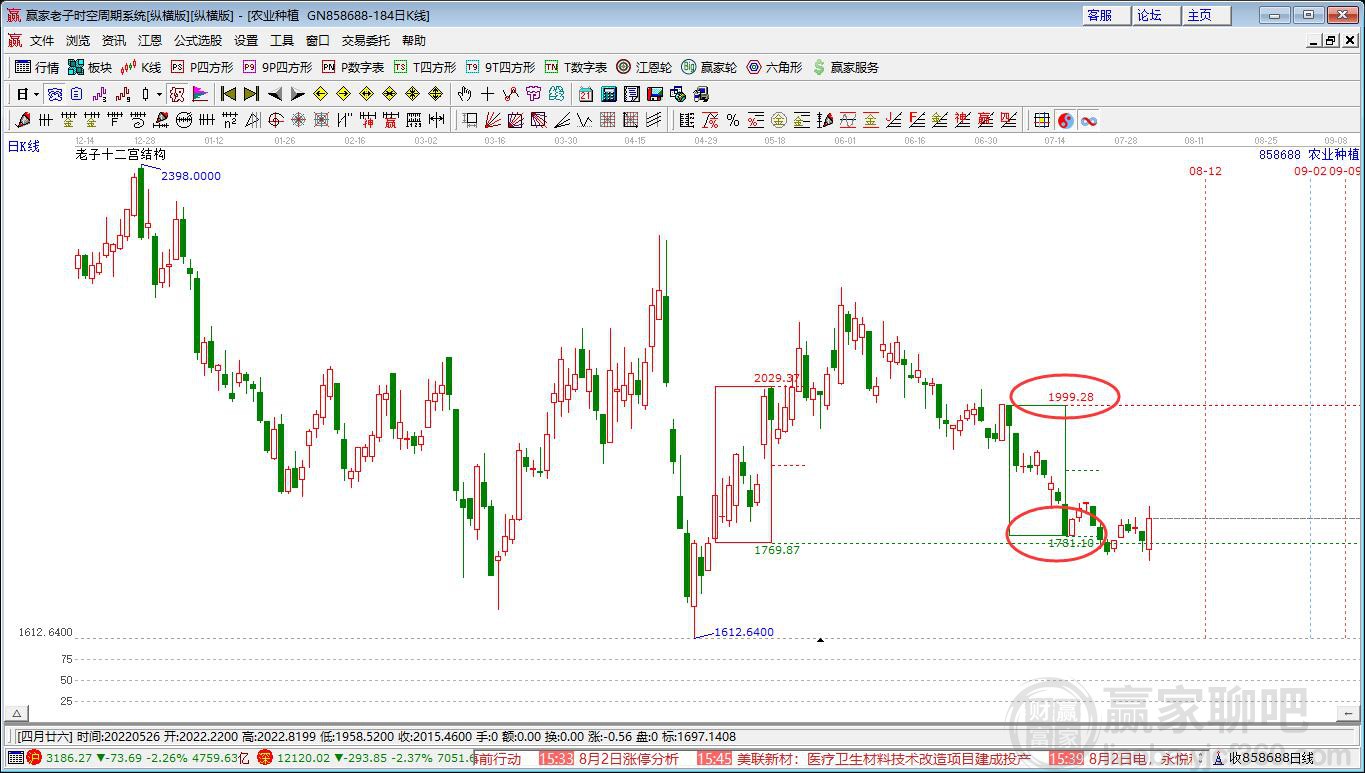Click the 2029.37 price label
Image resolution: width=1365 pixels, height=773 pixels.
[x=777, y=378]
